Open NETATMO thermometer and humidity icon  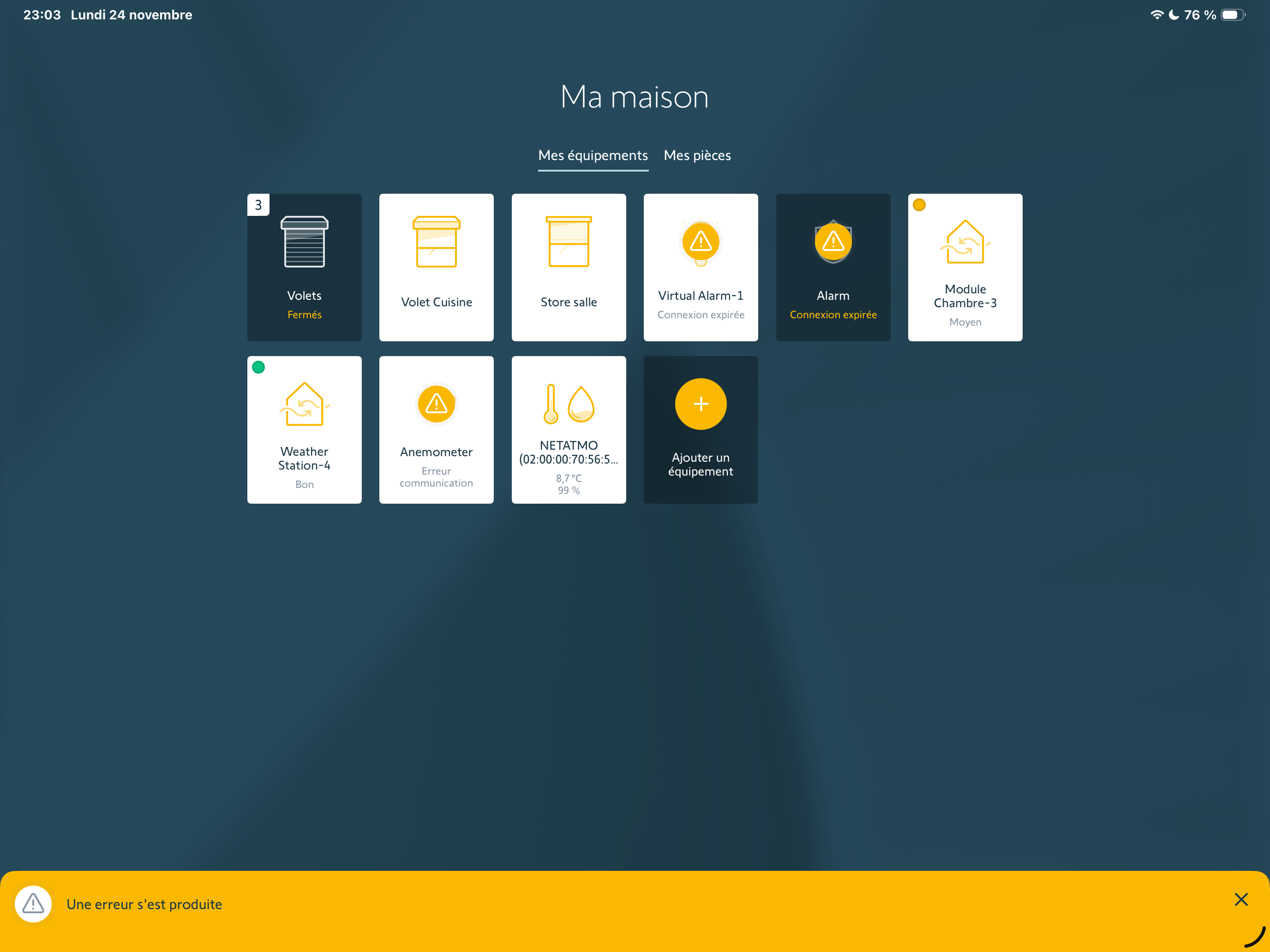[x=569, y=404]
